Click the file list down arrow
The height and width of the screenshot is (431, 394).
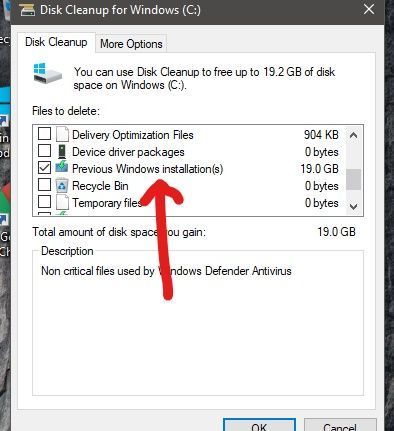coord(353,207)
